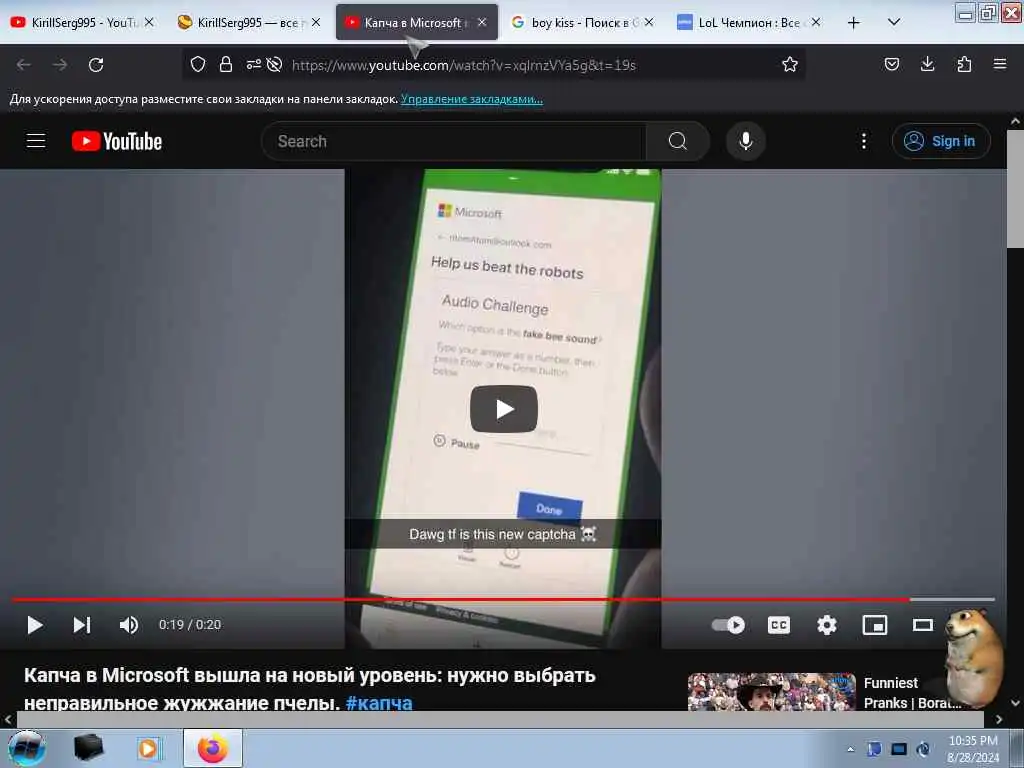Open a new browser tab
This screenshot has height=768, width=1024.
coord(854,23)
